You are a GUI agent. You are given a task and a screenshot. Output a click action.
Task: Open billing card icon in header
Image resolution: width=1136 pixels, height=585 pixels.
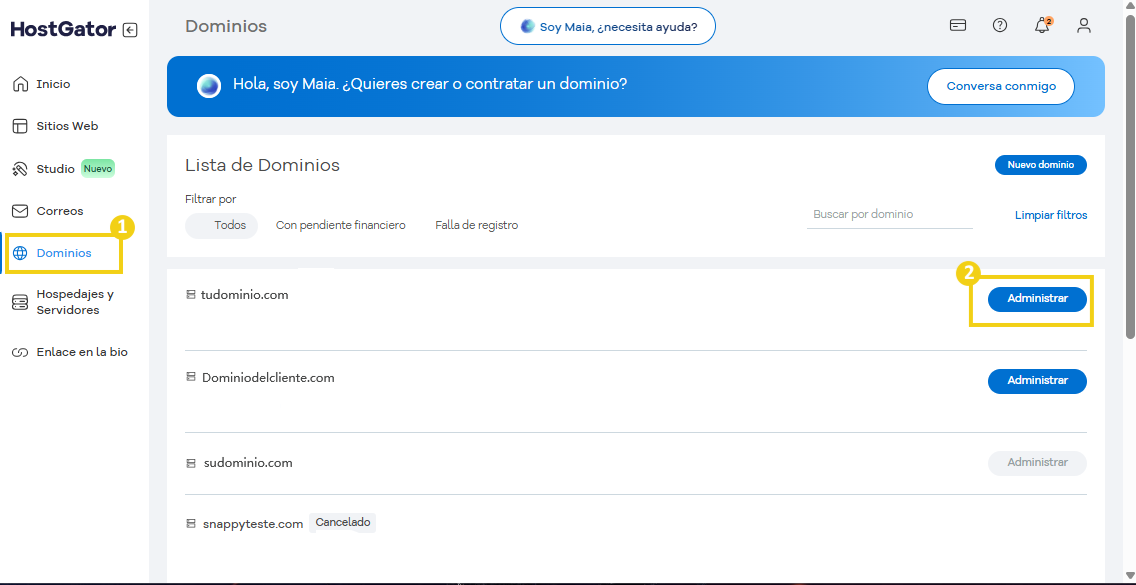tap(958, 26)
